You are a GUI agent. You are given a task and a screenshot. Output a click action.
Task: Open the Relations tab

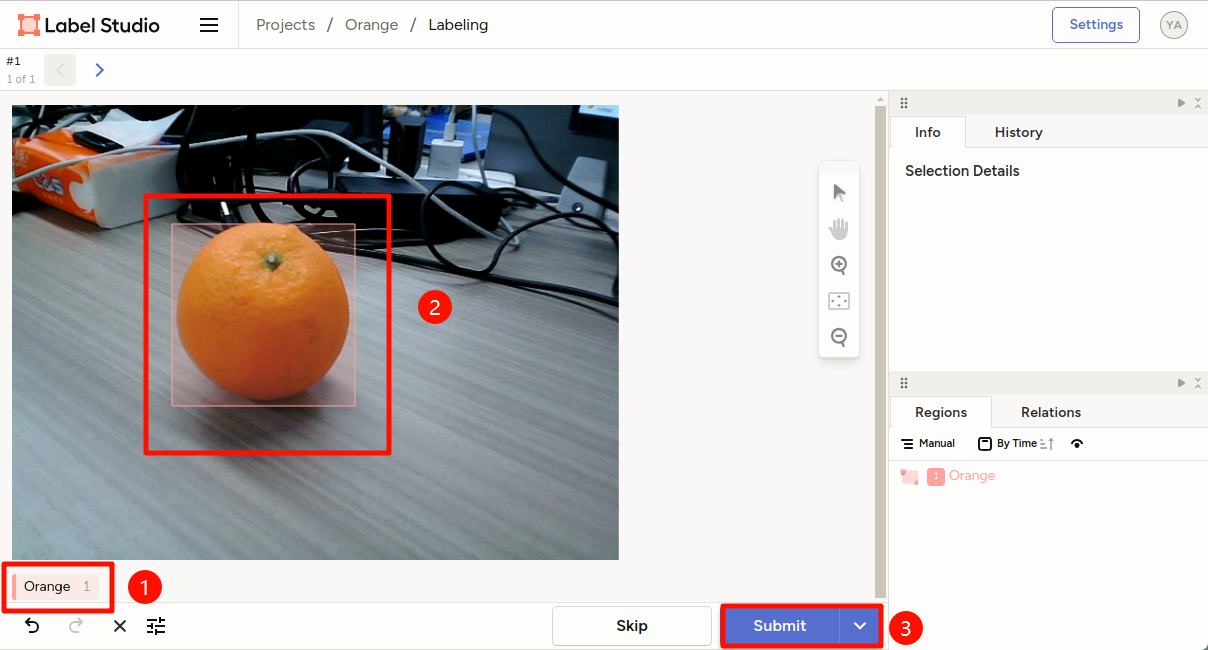1051,412
